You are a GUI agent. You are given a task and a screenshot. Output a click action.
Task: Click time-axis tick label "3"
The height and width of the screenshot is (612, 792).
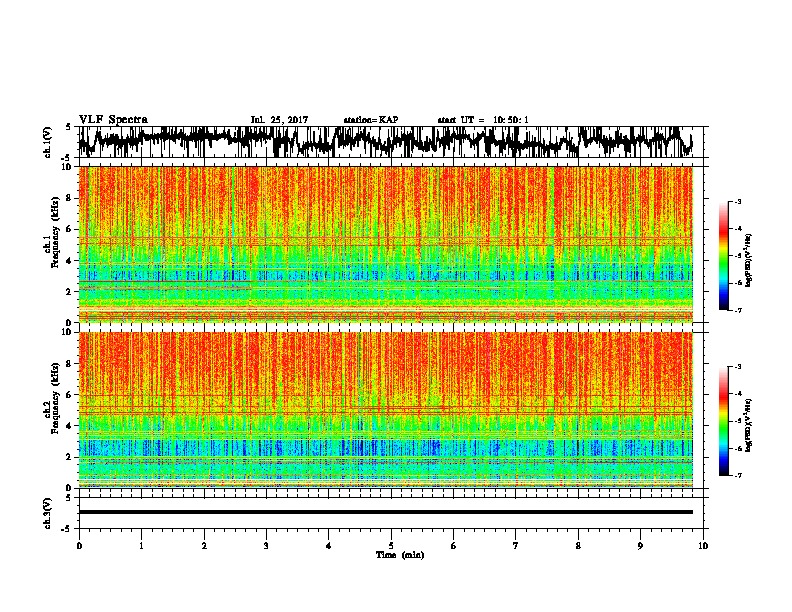point(266,546)
